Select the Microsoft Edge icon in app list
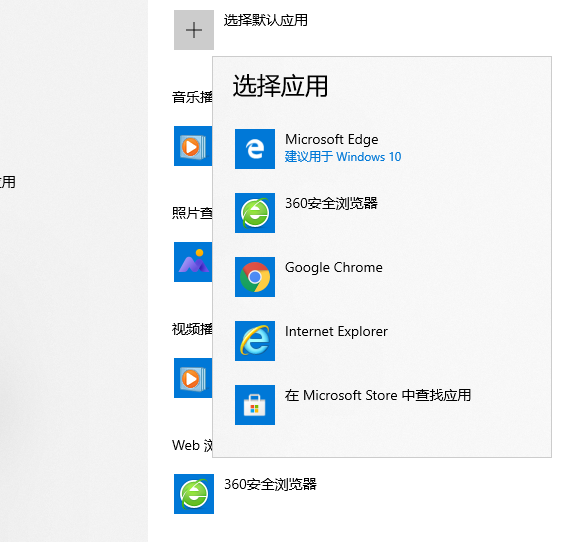564x542 pixels. point(255,149)
